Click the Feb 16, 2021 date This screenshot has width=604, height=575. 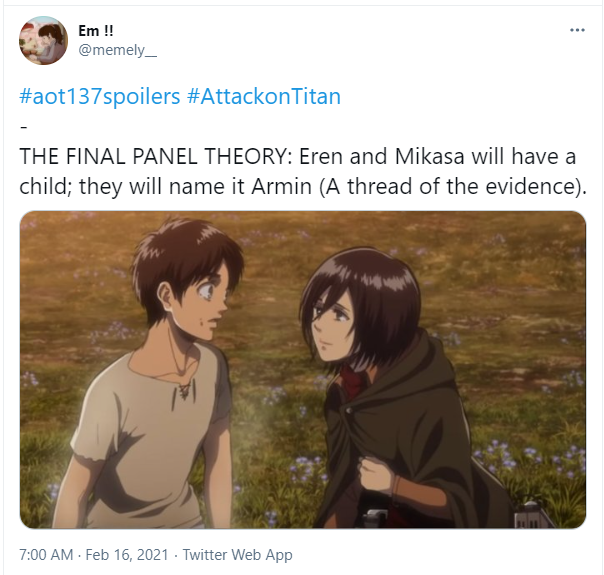point(127,555)
